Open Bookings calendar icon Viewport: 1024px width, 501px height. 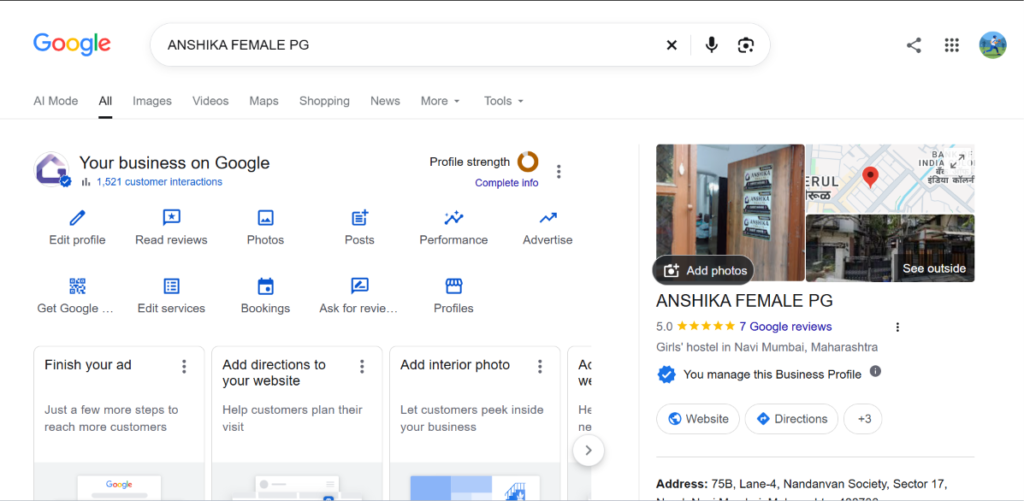click(x=265, y=286)
